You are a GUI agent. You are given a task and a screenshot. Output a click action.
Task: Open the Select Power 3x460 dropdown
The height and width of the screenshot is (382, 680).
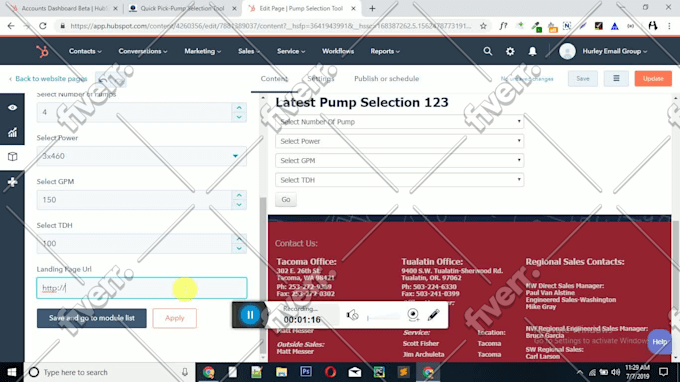tap(141, 156)
